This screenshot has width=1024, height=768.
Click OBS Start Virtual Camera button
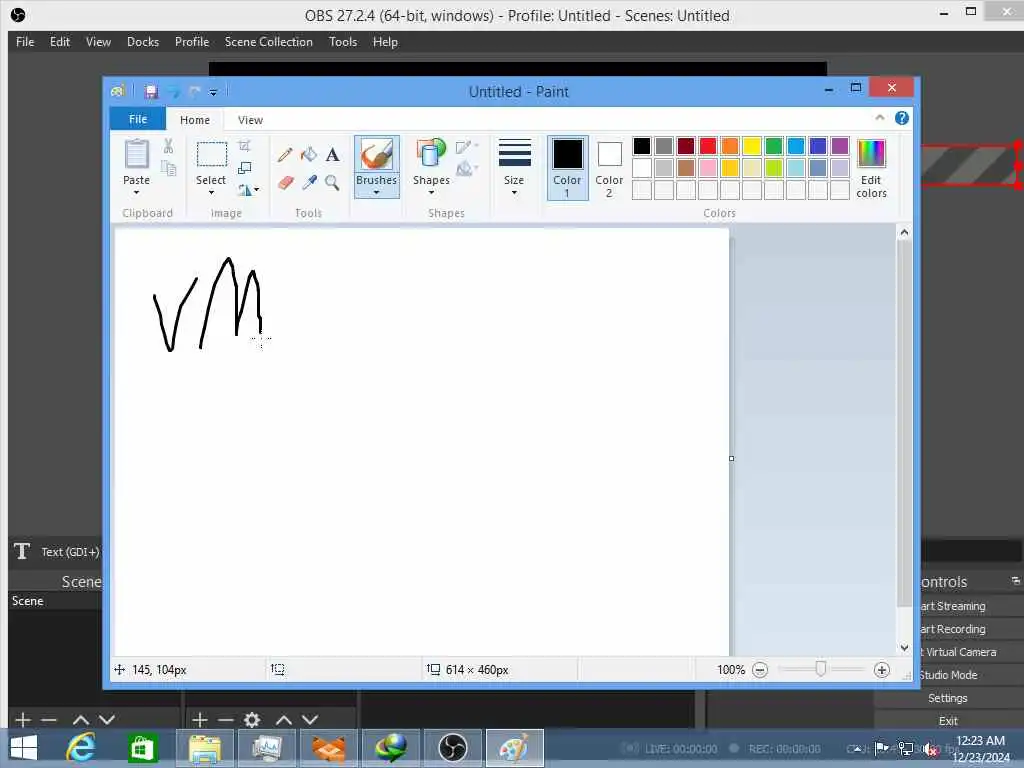(x=957, y=652)
